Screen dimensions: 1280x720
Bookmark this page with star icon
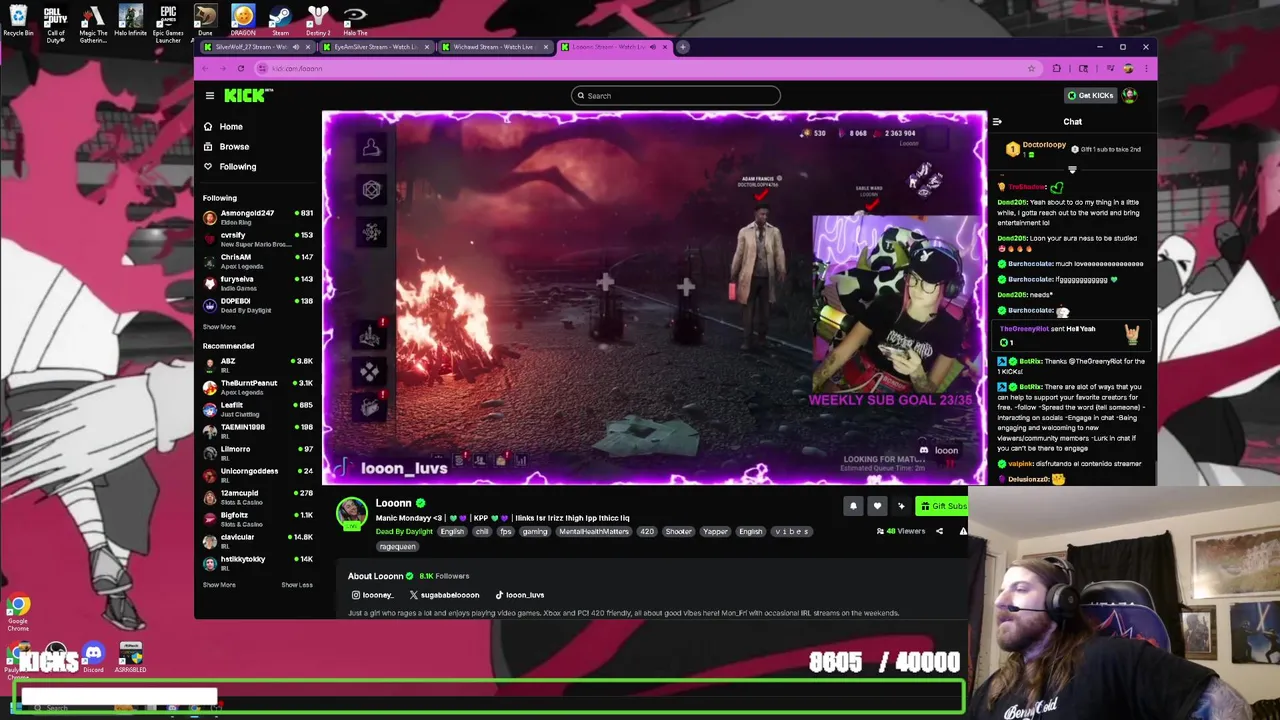coord(1031,68)
